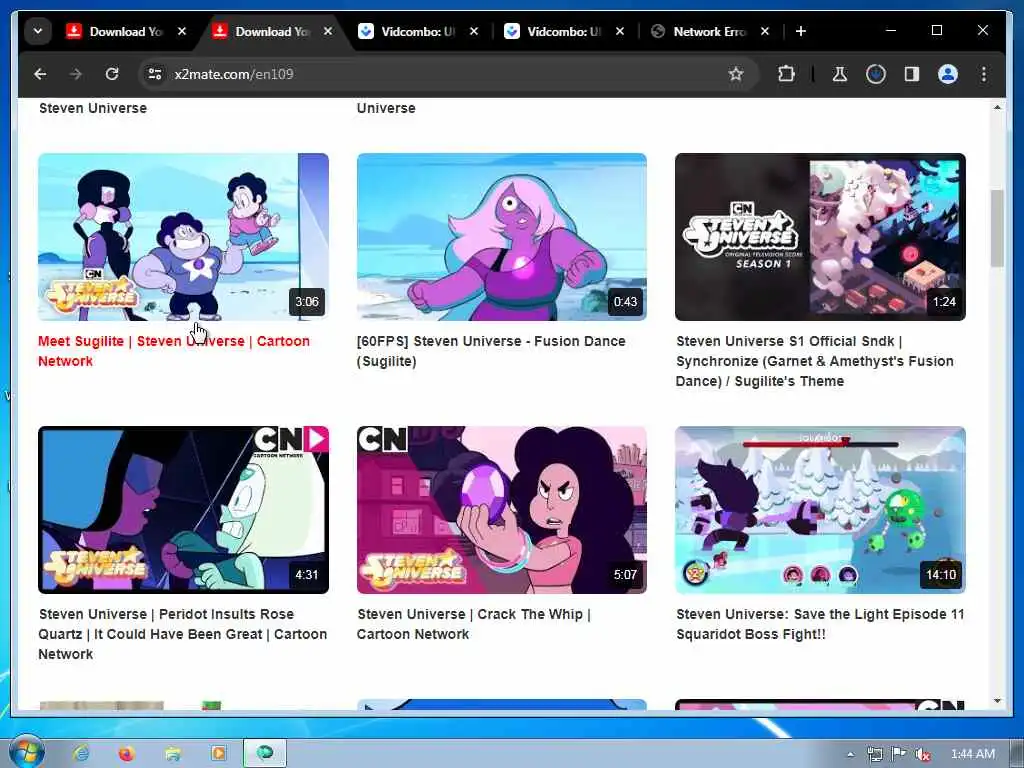Close the first Download tab
Image resolution: width=1024 pixels, height=768 pixels.
point(182,31)
